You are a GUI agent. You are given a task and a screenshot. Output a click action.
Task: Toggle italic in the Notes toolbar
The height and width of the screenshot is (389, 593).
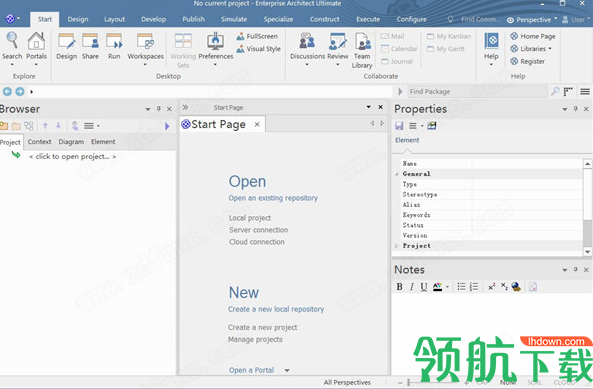click(x=411, y=287)
